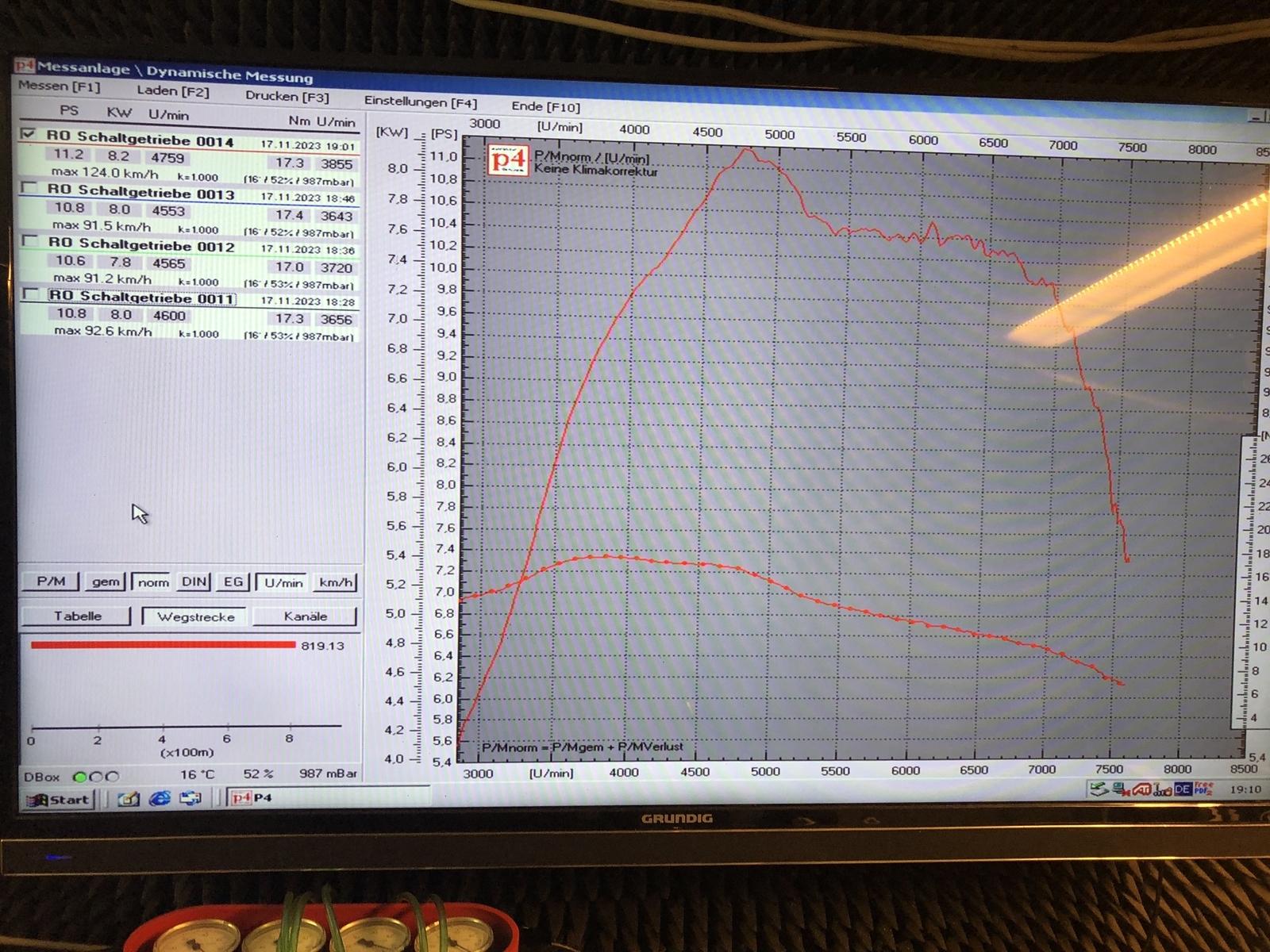Click the p4 logo in the graph legend
1270x952 pixels.
coord(507,160)
